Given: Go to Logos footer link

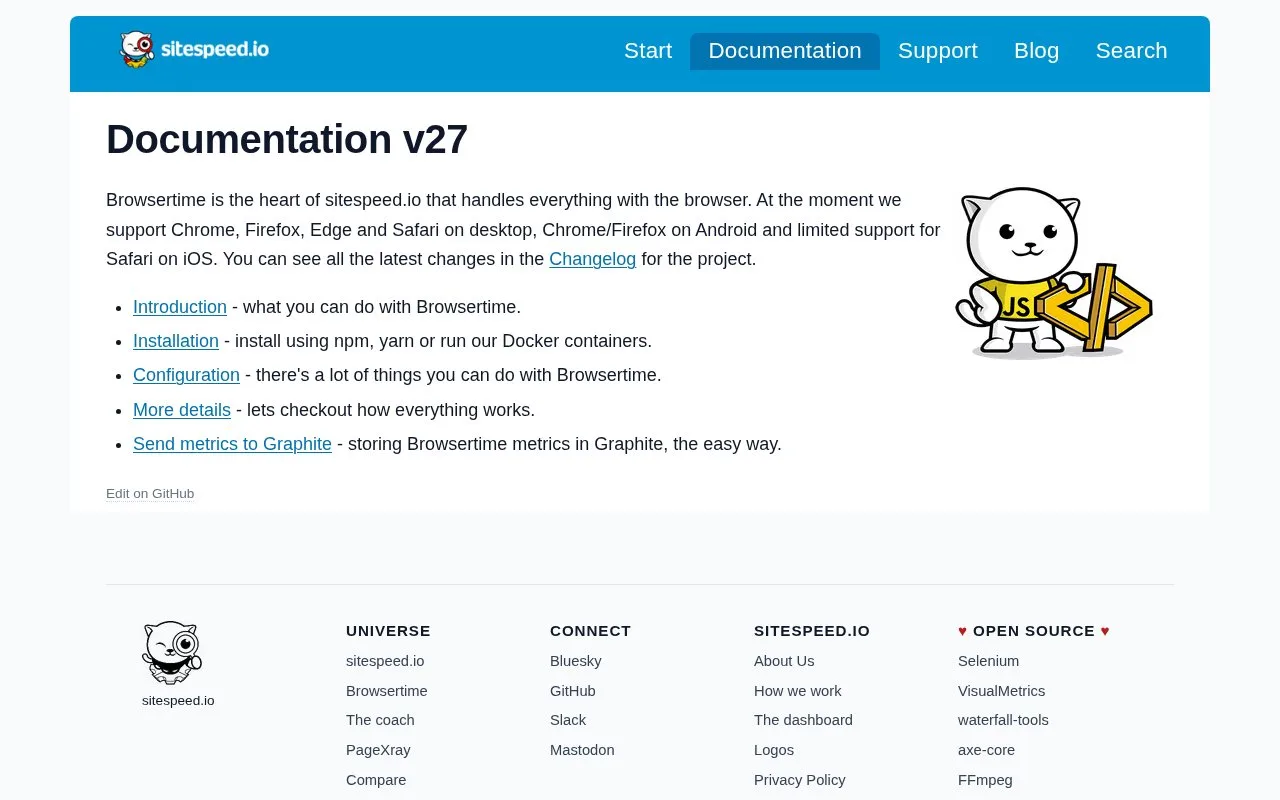Looking at the screenshot, I should point(774,750).
